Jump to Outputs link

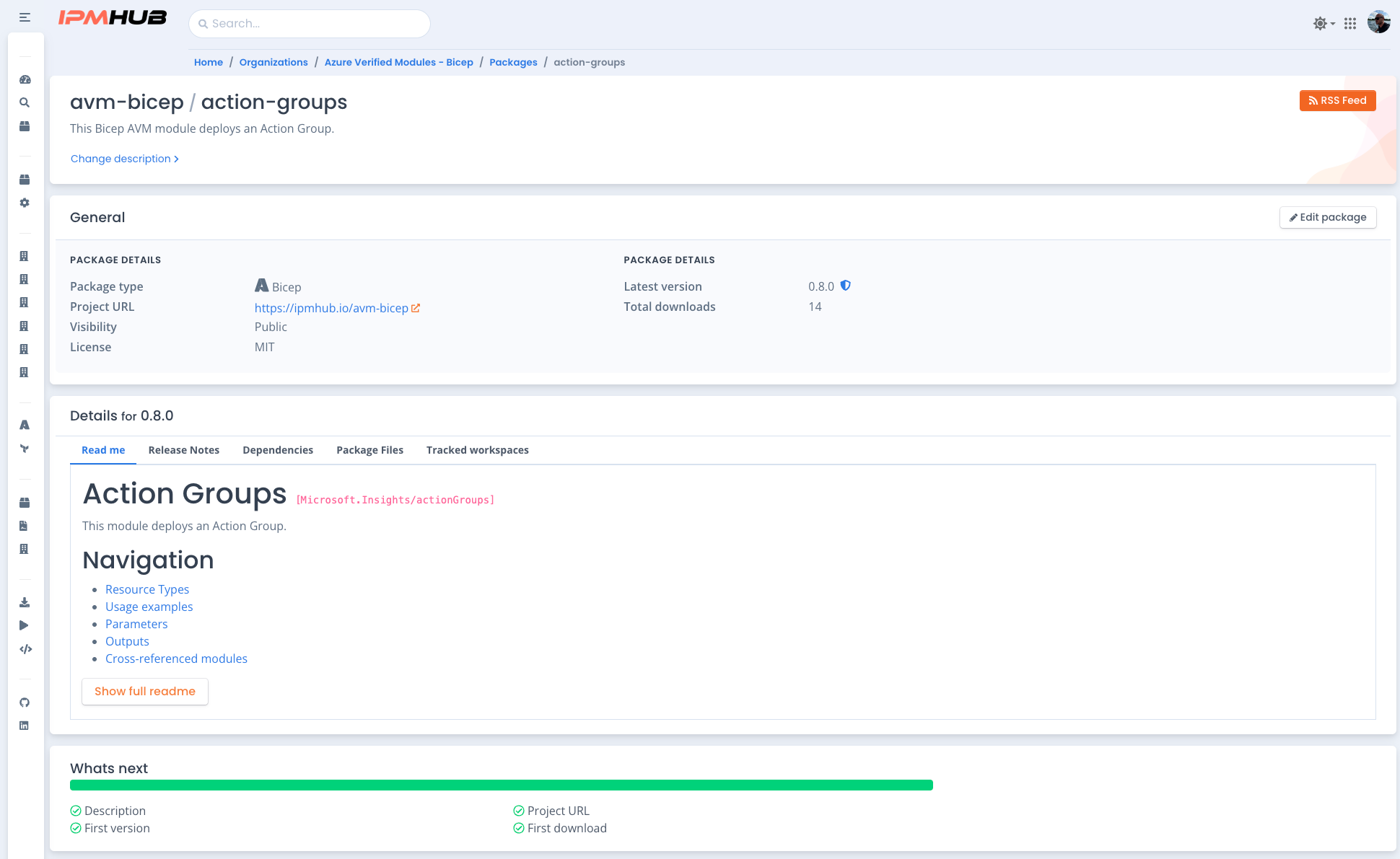point(127,641)
